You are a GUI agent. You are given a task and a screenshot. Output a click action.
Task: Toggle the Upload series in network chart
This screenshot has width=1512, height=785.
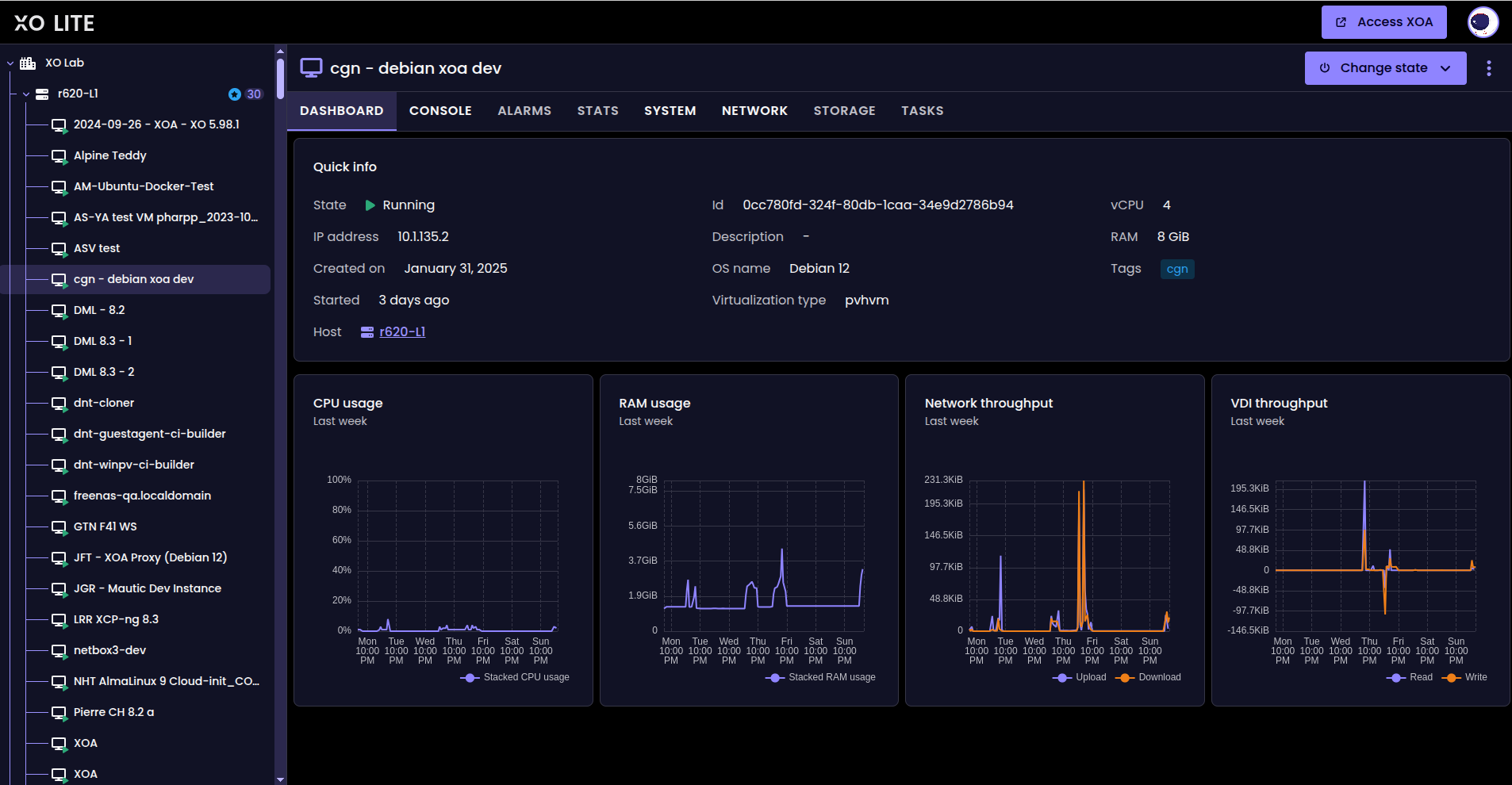click(1079, 677)
